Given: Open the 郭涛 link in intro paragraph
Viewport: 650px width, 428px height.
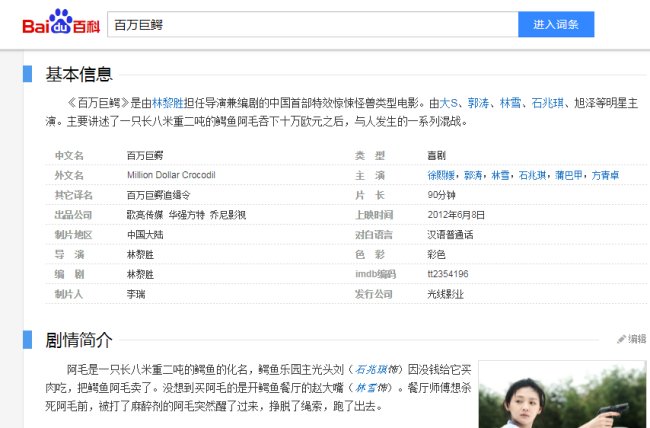Looking at the screenshot, I should click(478, 102).
